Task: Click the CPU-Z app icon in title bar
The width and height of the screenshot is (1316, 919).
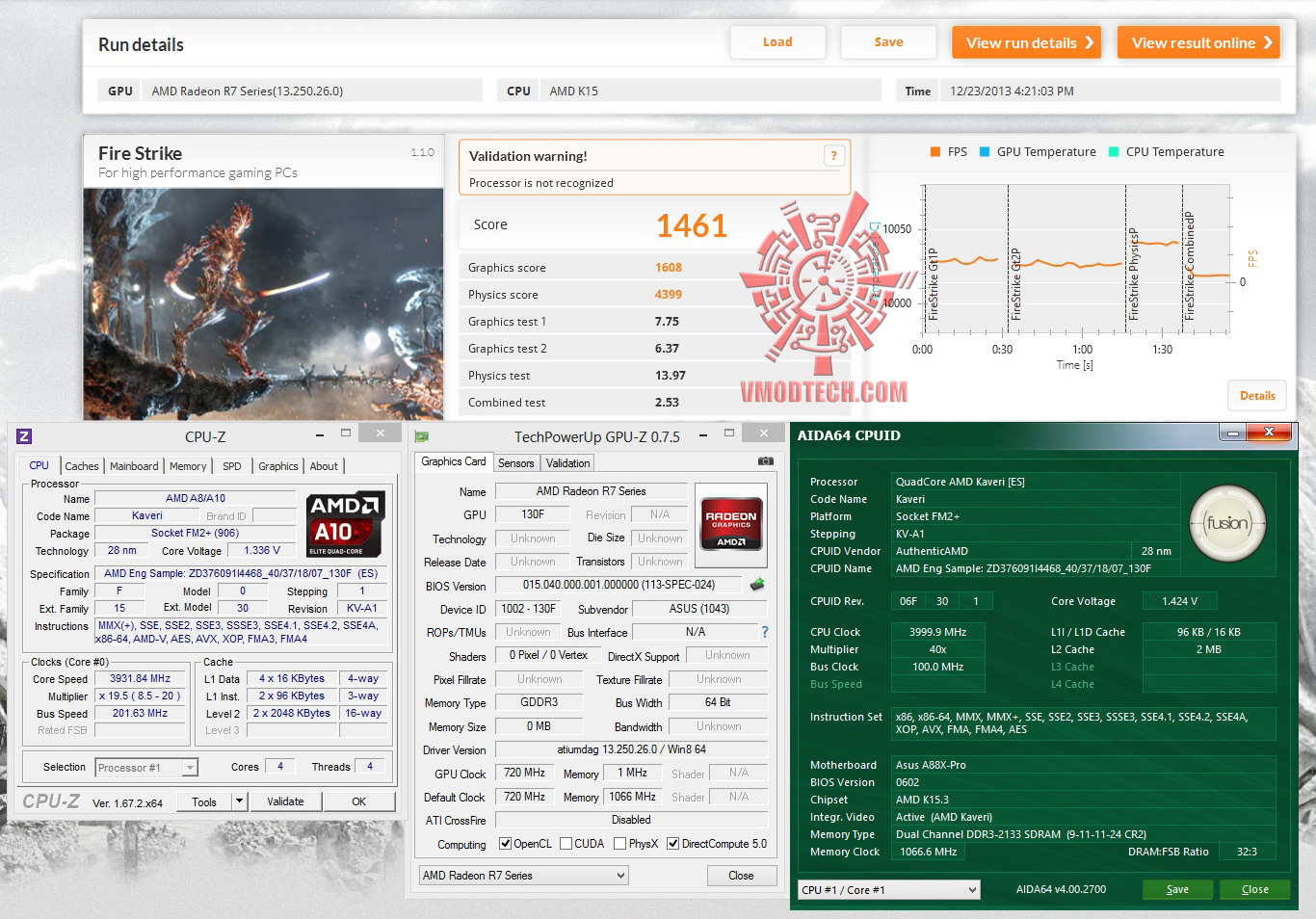Action: (x=24, y=436)
